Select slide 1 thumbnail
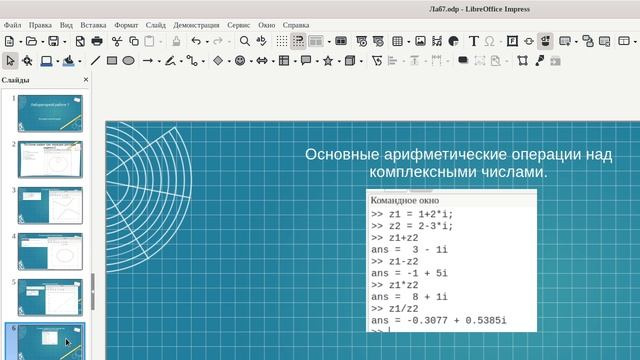The height and width of the screenshot is (360, 640). [x=50, y=113]
